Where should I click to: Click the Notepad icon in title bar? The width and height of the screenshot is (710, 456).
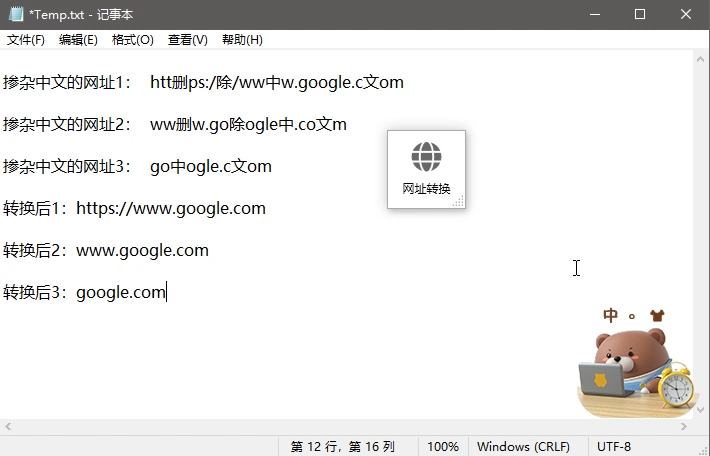click(16, 14)
